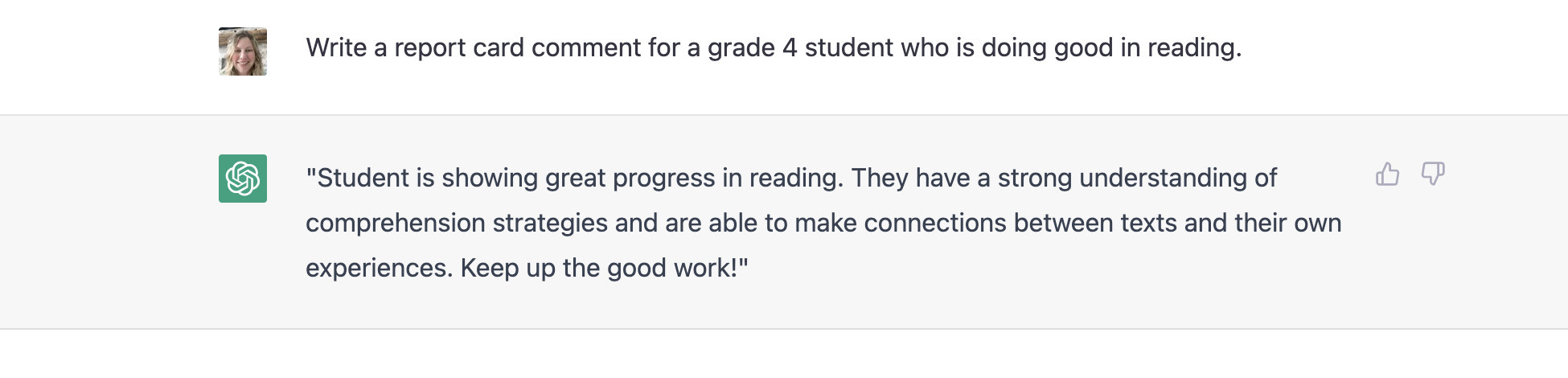Click the word "experiences." on the last line

click(380, 268)
